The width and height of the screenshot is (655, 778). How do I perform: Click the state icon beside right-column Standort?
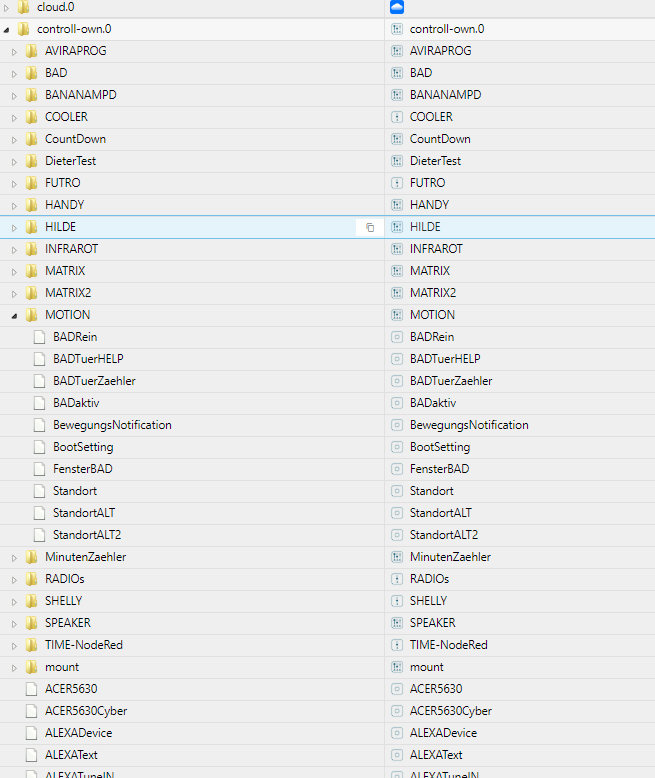click(x=396, y=491)
